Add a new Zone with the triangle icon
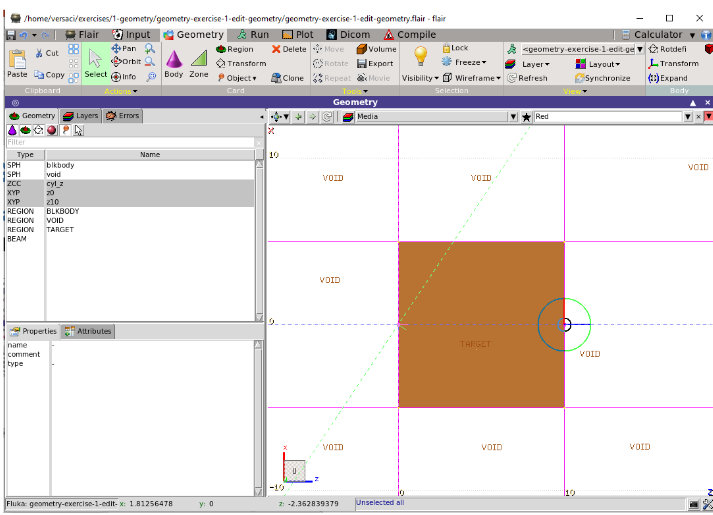Viewport: 713px width, 515px height. (199, 64)
